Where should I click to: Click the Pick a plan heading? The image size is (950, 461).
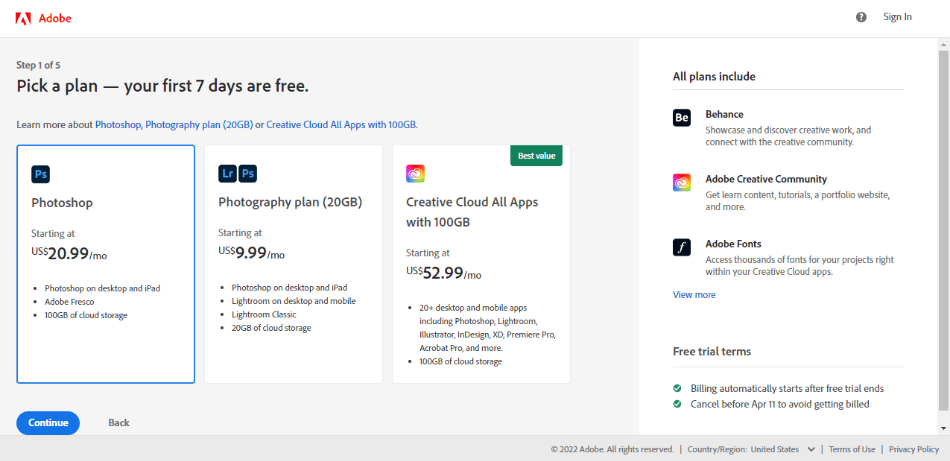[x=162, y=85]
